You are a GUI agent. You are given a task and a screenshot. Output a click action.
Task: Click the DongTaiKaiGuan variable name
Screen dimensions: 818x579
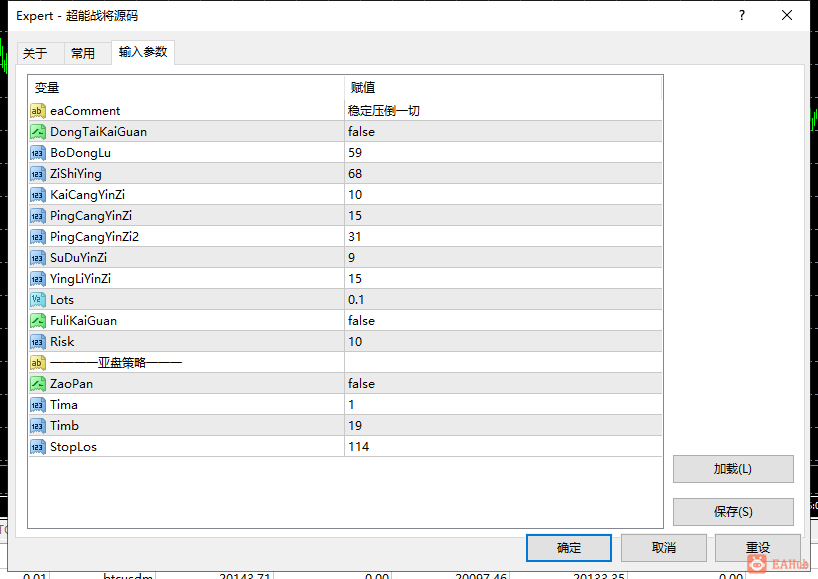tap(99, 131)
